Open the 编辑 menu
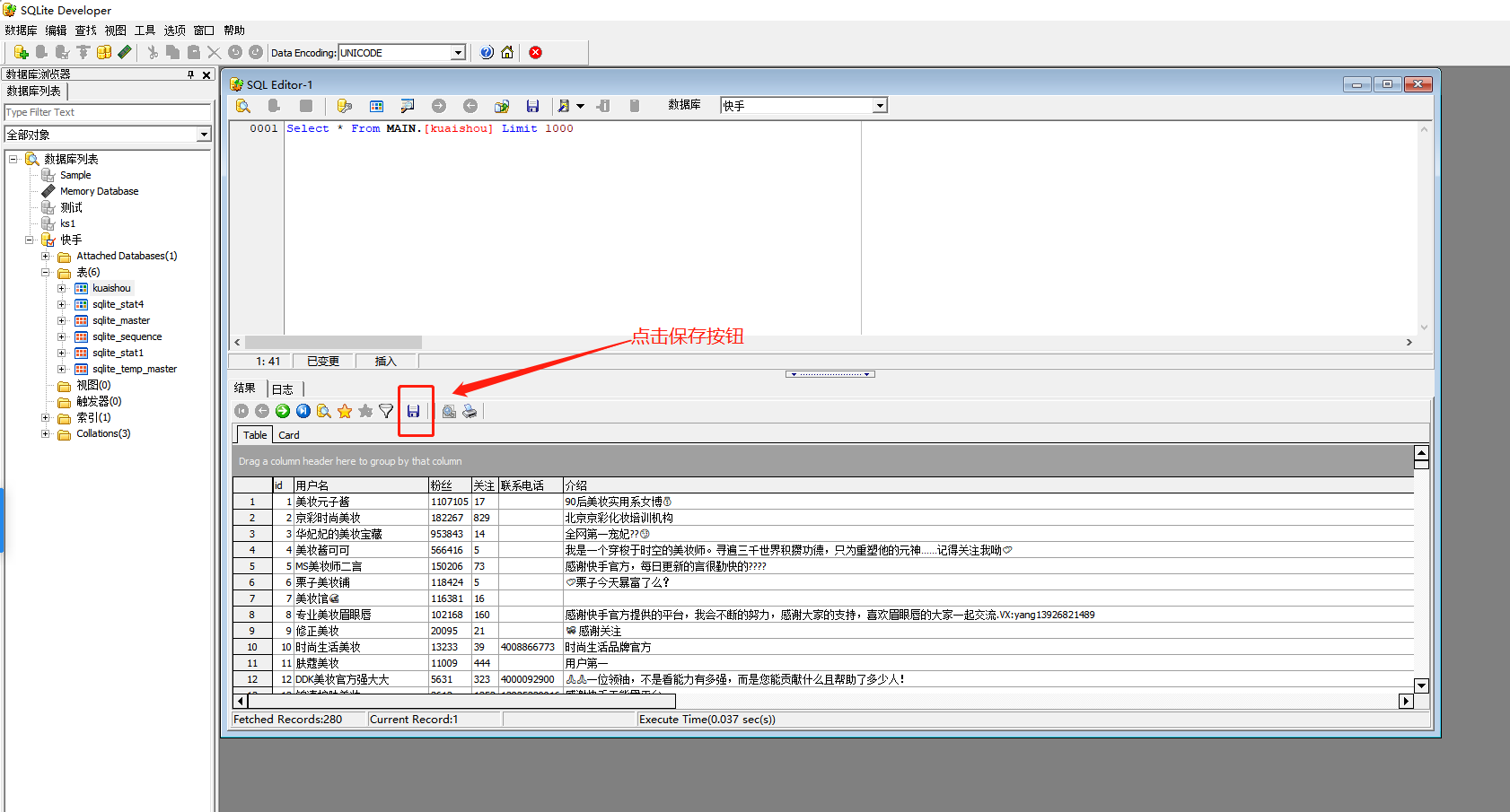Screen dimensions: 1510x812 coord(57,31)
